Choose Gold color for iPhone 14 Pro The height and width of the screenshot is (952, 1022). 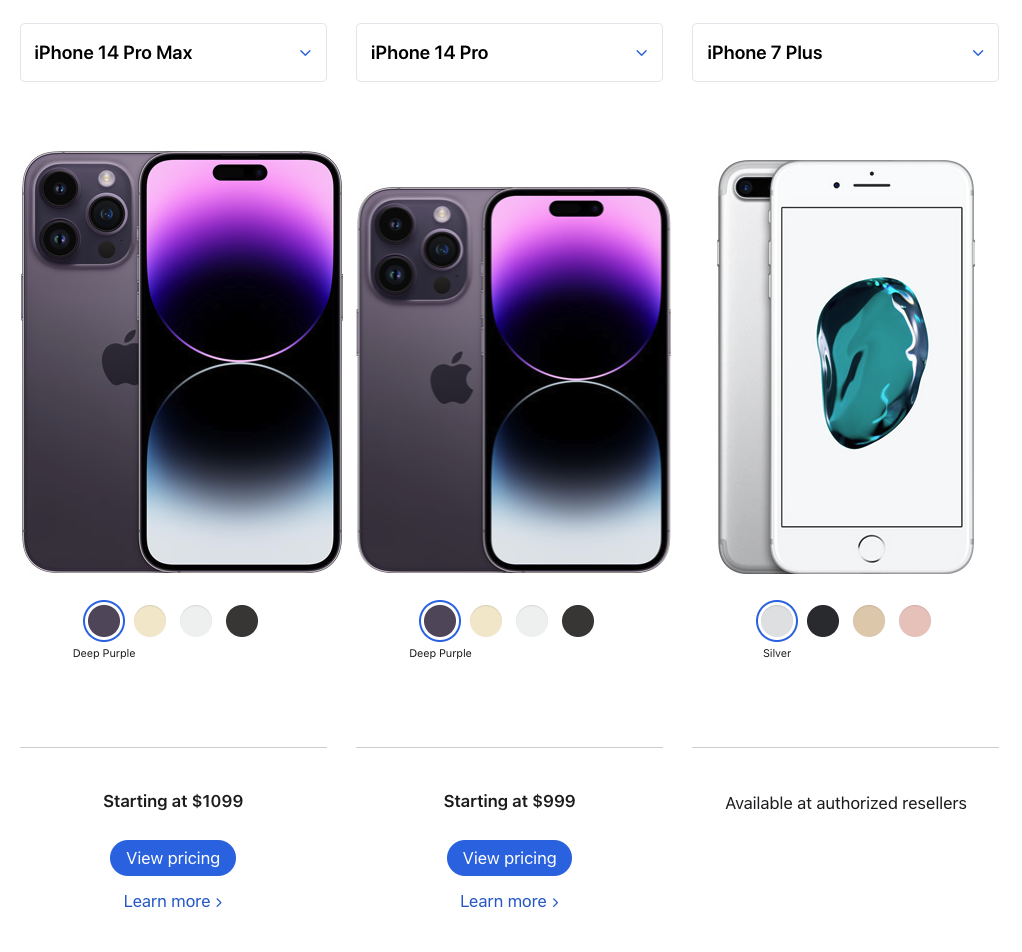point(486,620)
